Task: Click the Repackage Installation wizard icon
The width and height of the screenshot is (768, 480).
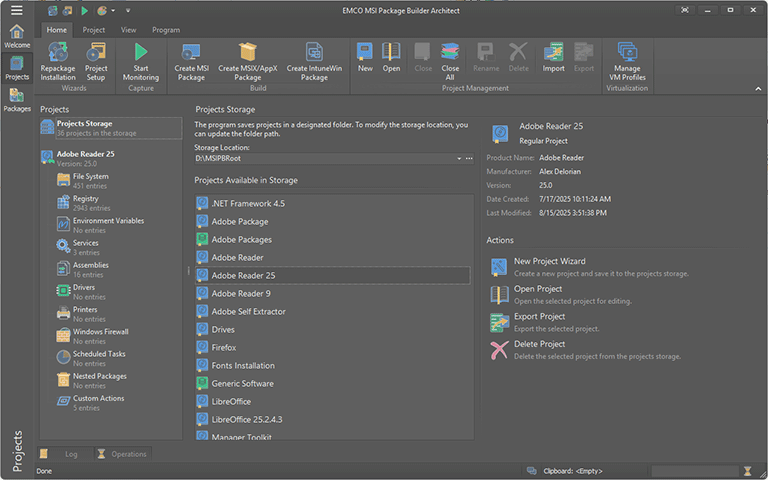Action: coord(57,54)
